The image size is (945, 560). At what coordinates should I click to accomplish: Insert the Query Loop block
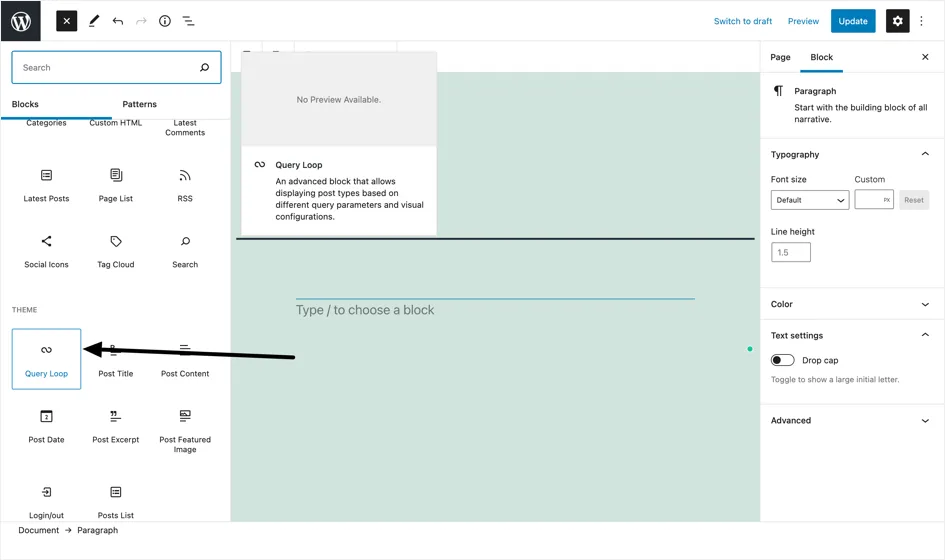(x=46, y=359)
